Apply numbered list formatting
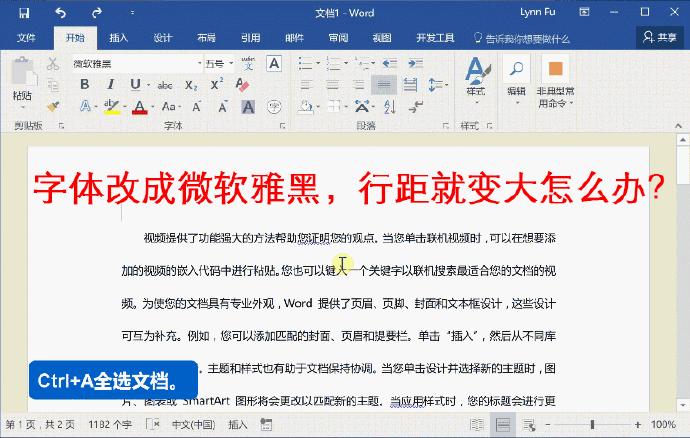Screen dimensions: 690x438 [333, 63]
